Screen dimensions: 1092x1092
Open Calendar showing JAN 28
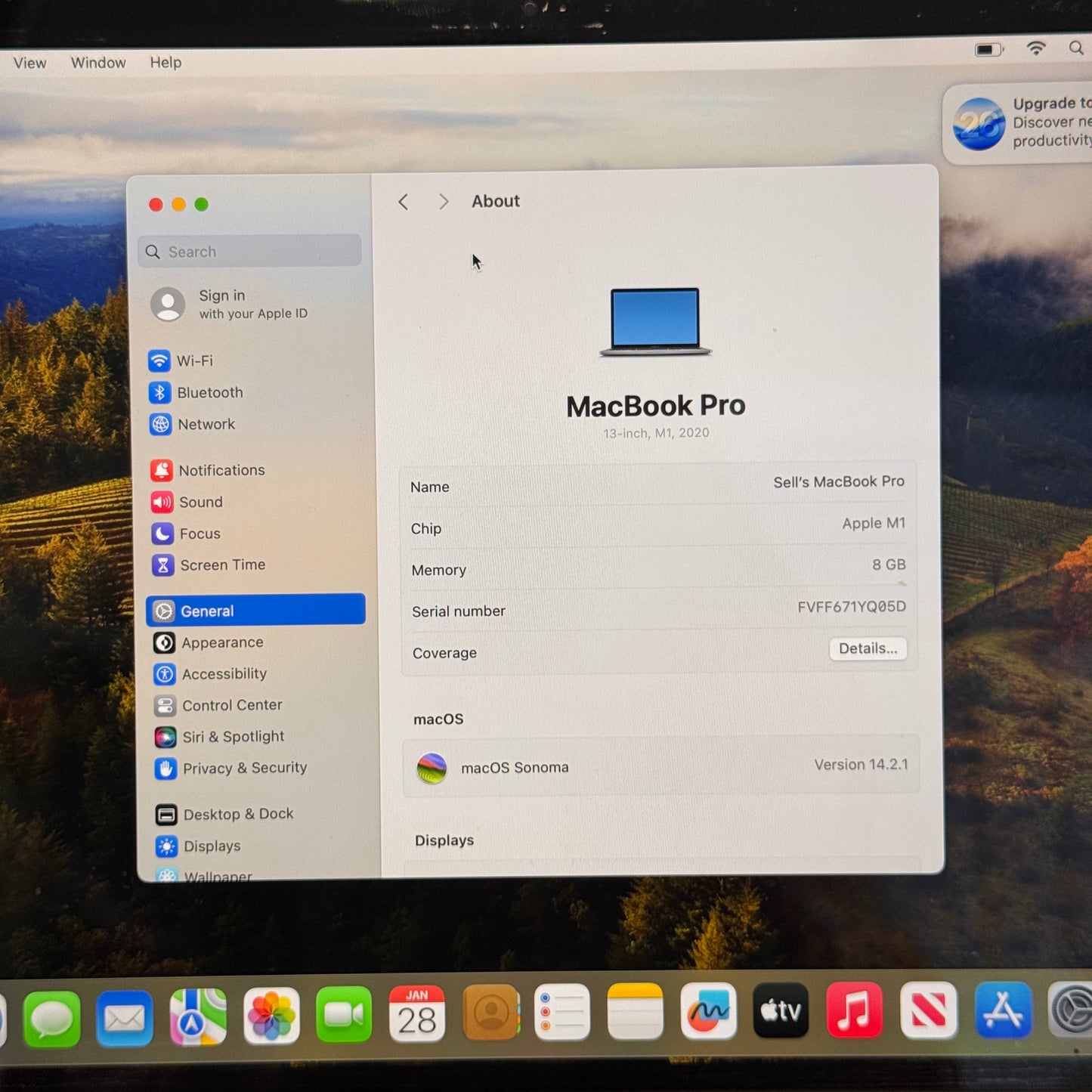pyautogui.click(x=417, y=1013)
